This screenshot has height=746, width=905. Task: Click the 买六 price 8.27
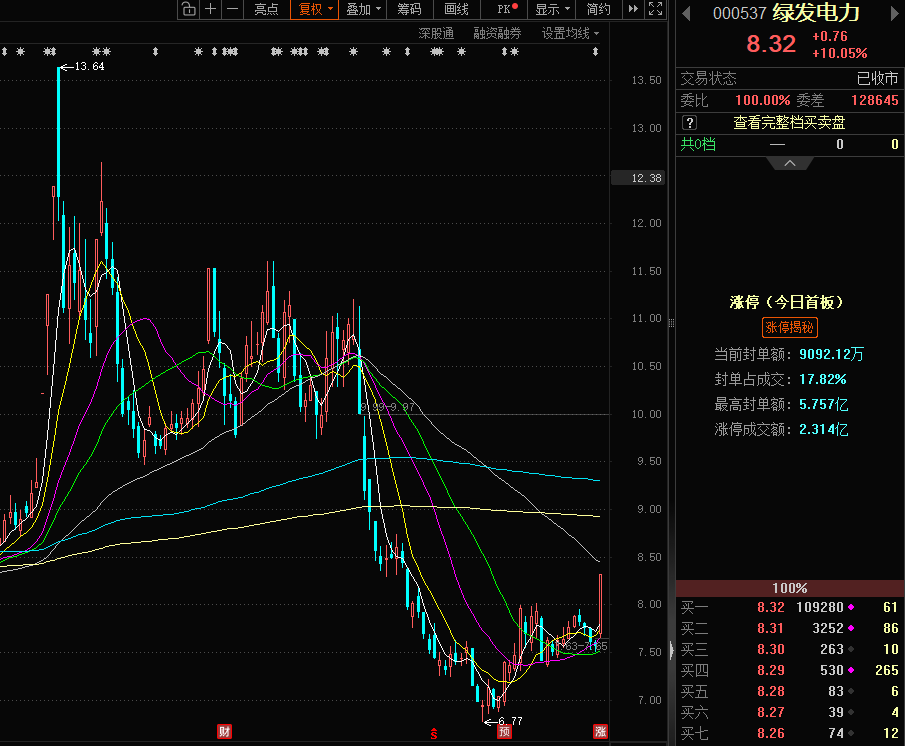pos(771,713)
